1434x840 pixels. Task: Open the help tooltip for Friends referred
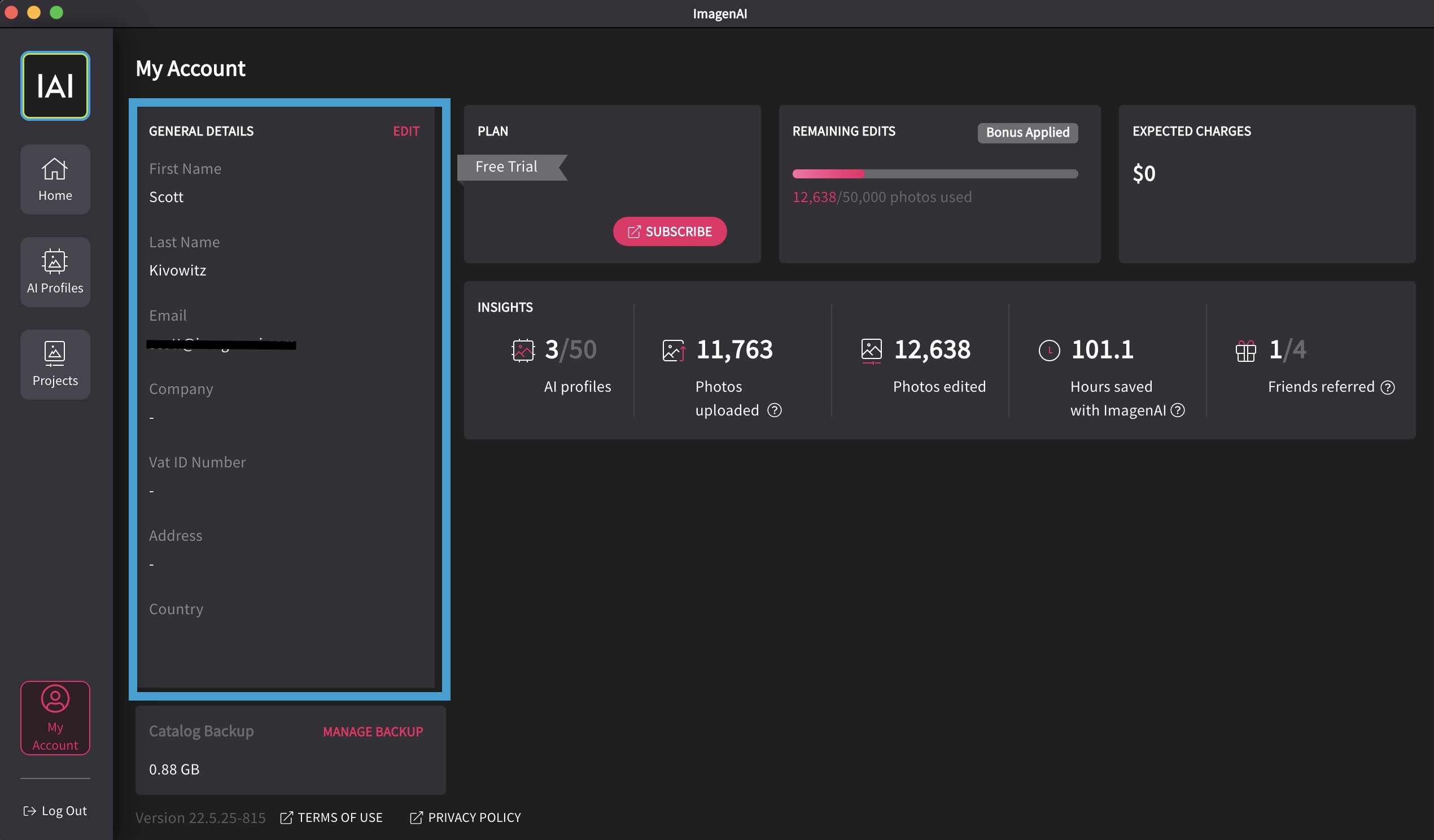(x=1388, y=387)
